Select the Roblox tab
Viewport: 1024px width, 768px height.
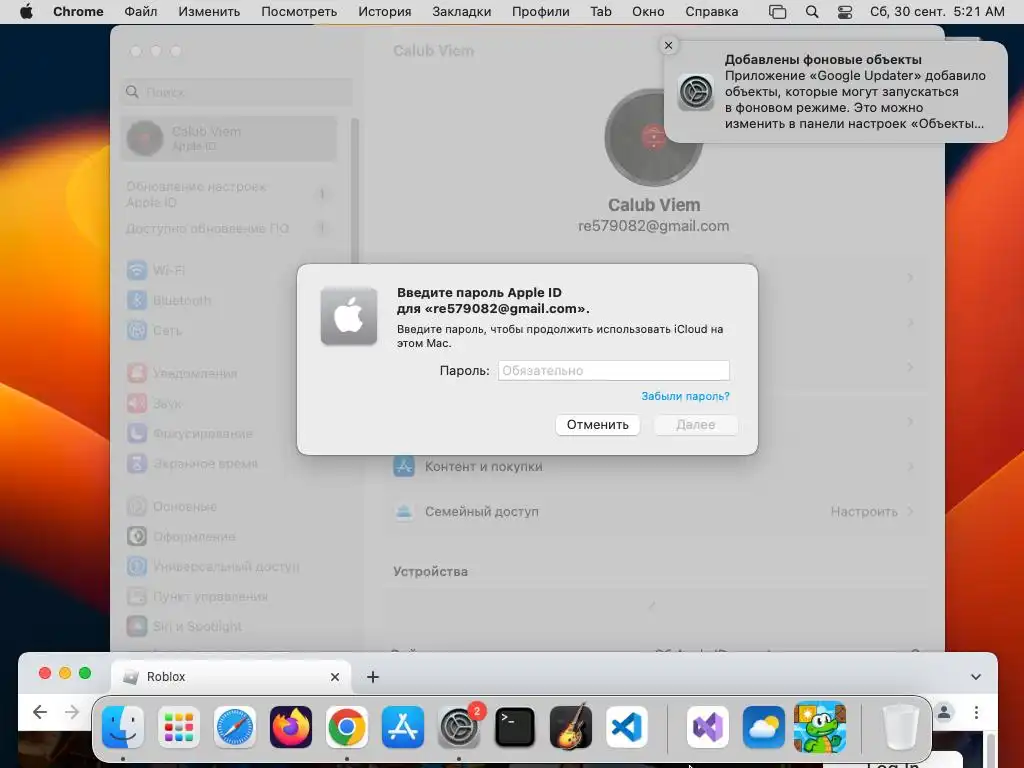tap(231, 677)
